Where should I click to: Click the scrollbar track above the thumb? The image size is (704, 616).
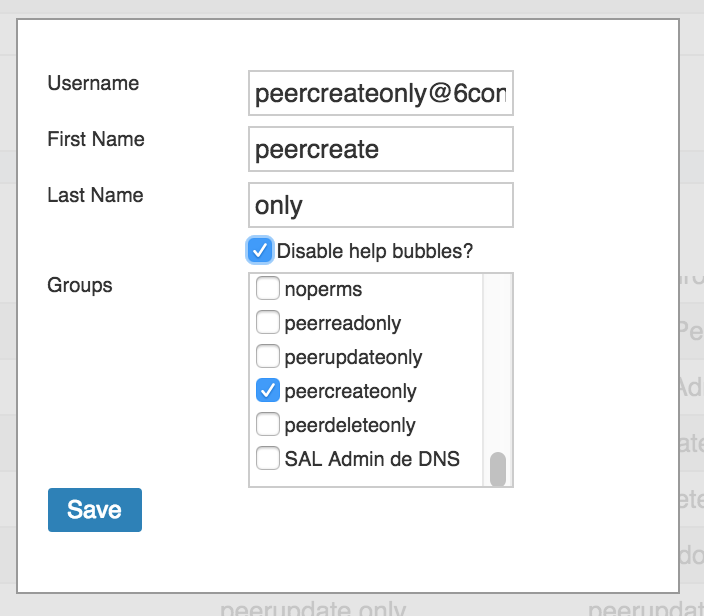tap(497, 360)
